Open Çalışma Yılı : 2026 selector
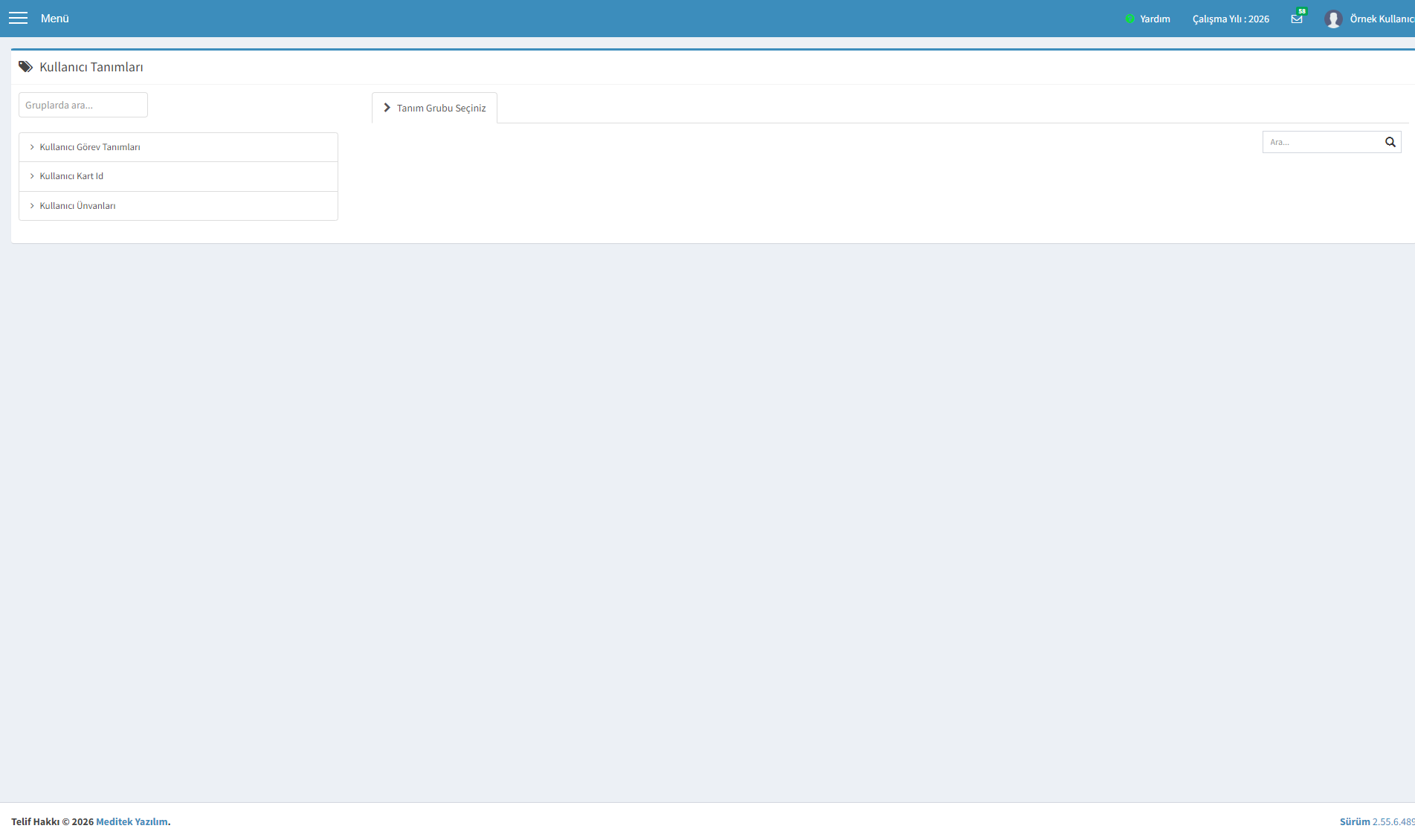The width and height of the screenshot is (1415, 840). coord(1231,19)
